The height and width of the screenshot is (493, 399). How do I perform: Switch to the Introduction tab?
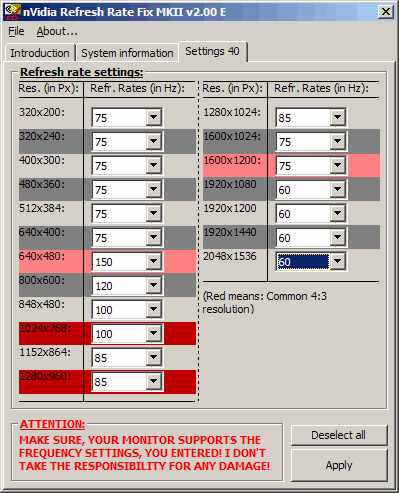[40, 53]
